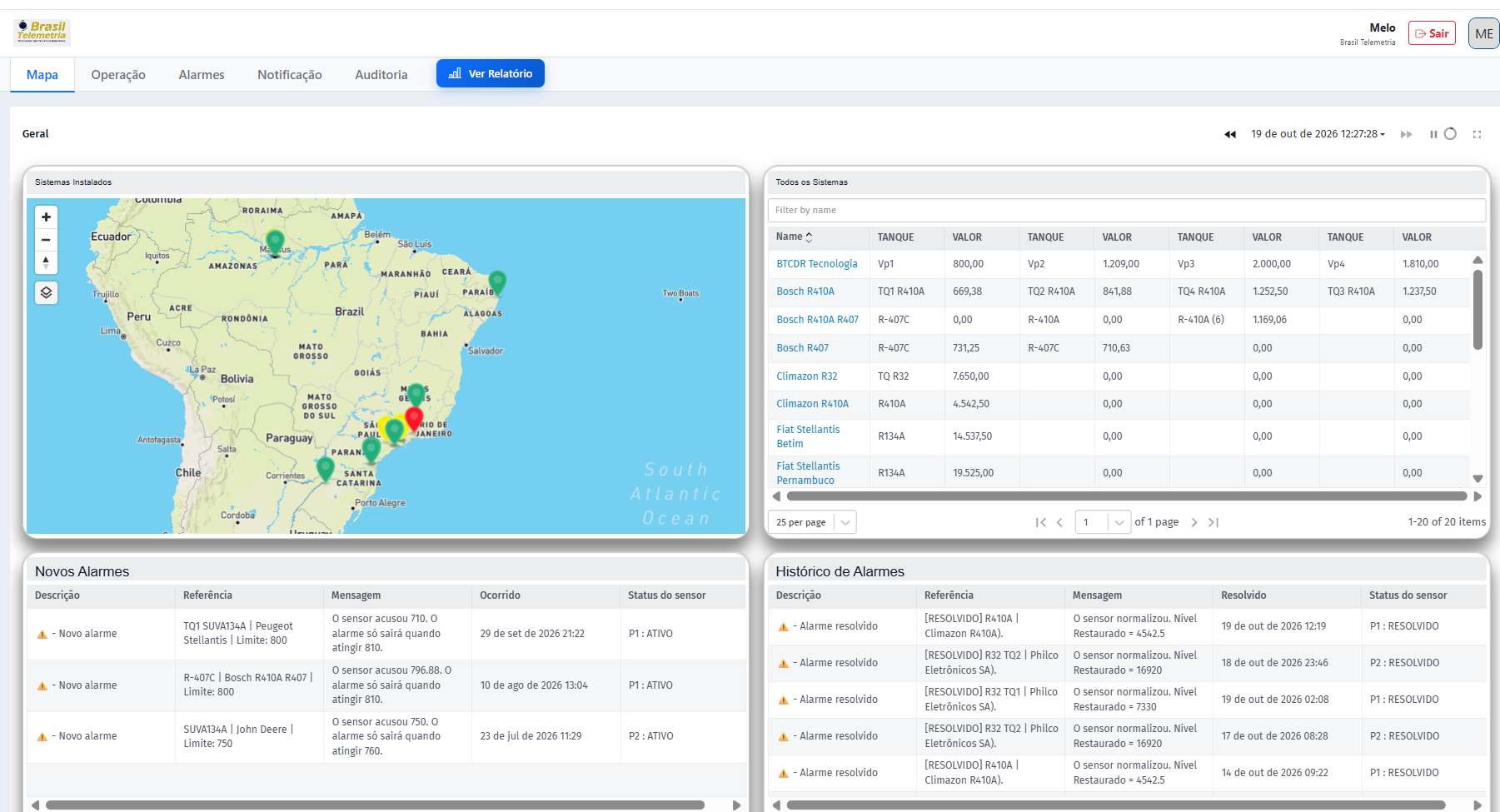This screenshot has height=812, width=1500.
Task: Zoom in on the map
Action: point(46,217)
